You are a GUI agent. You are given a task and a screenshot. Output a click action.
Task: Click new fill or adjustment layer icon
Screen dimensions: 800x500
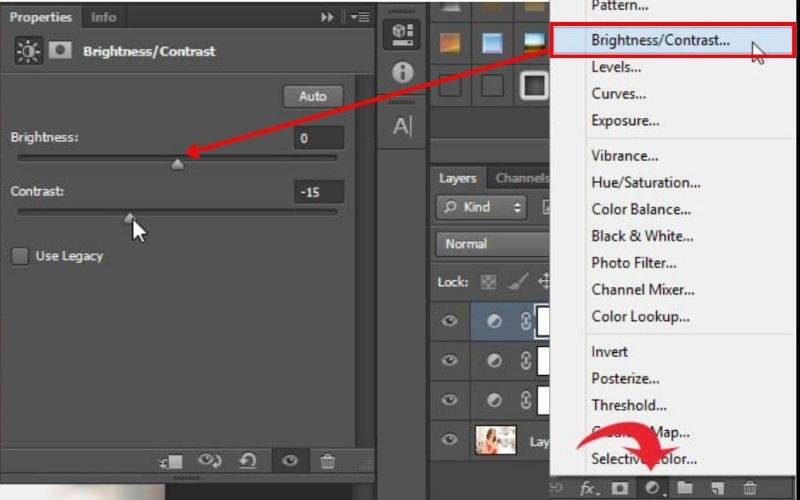[653, 488]
